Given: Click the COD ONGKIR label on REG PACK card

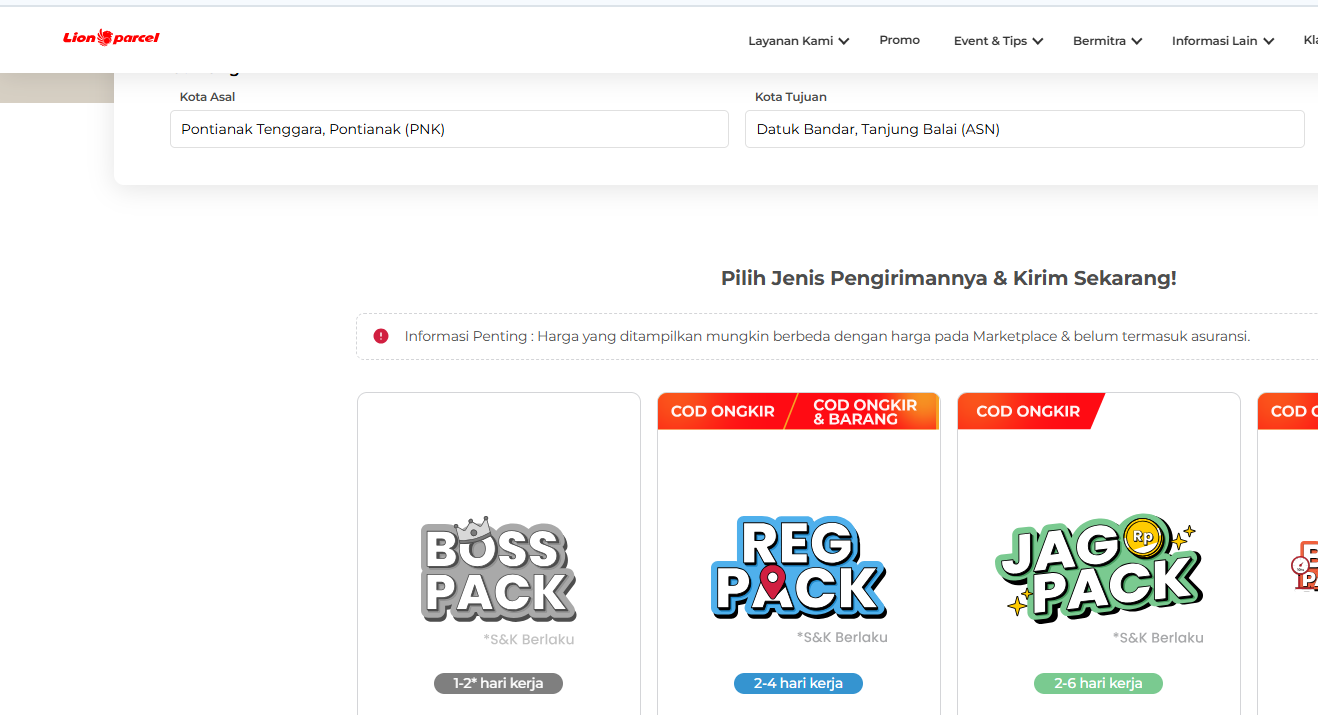Looking at the screenshot, I should [x=722, y=411].
